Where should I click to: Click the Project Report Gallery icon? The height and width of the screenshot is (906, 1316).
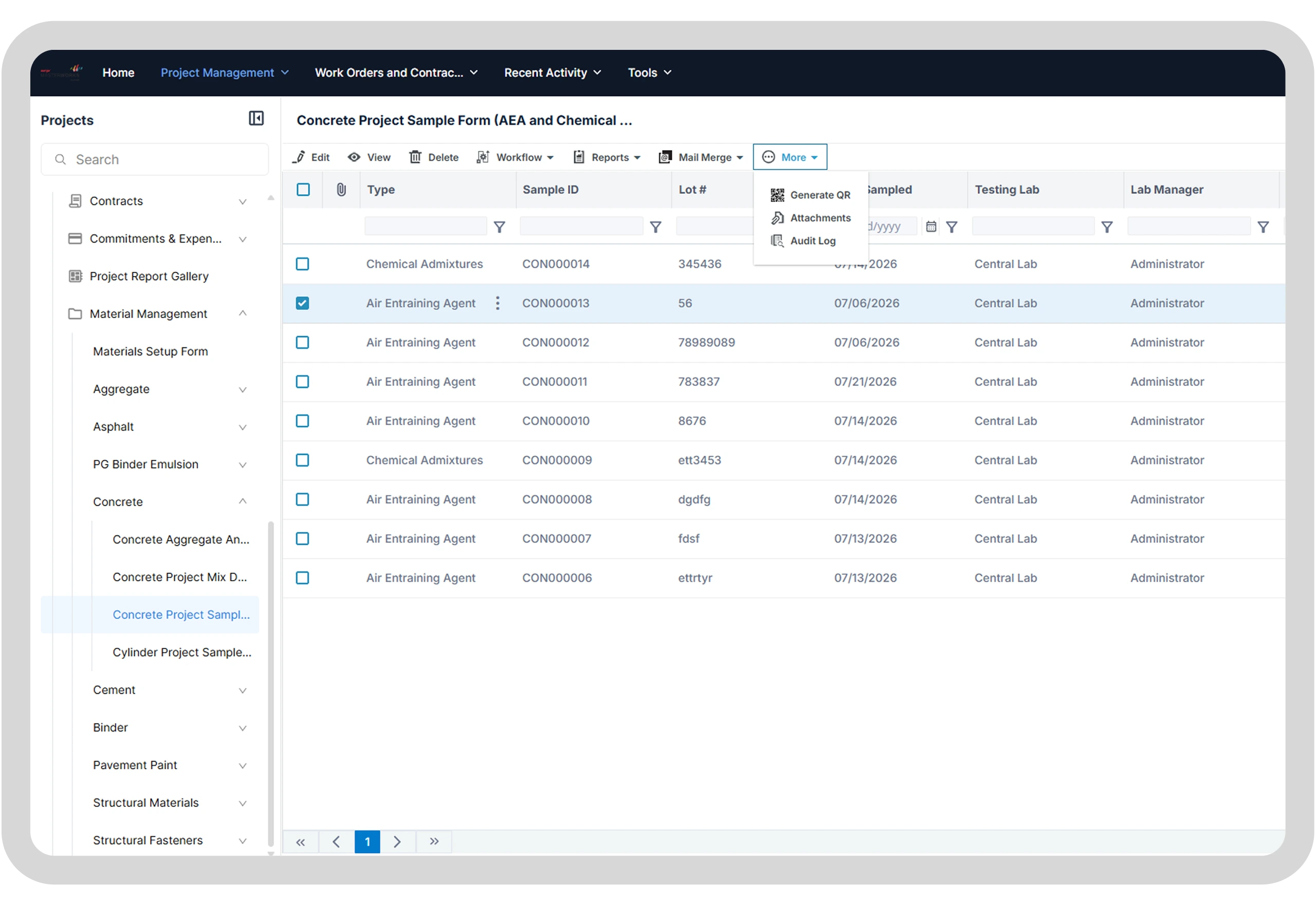click(x=75, y=276)
